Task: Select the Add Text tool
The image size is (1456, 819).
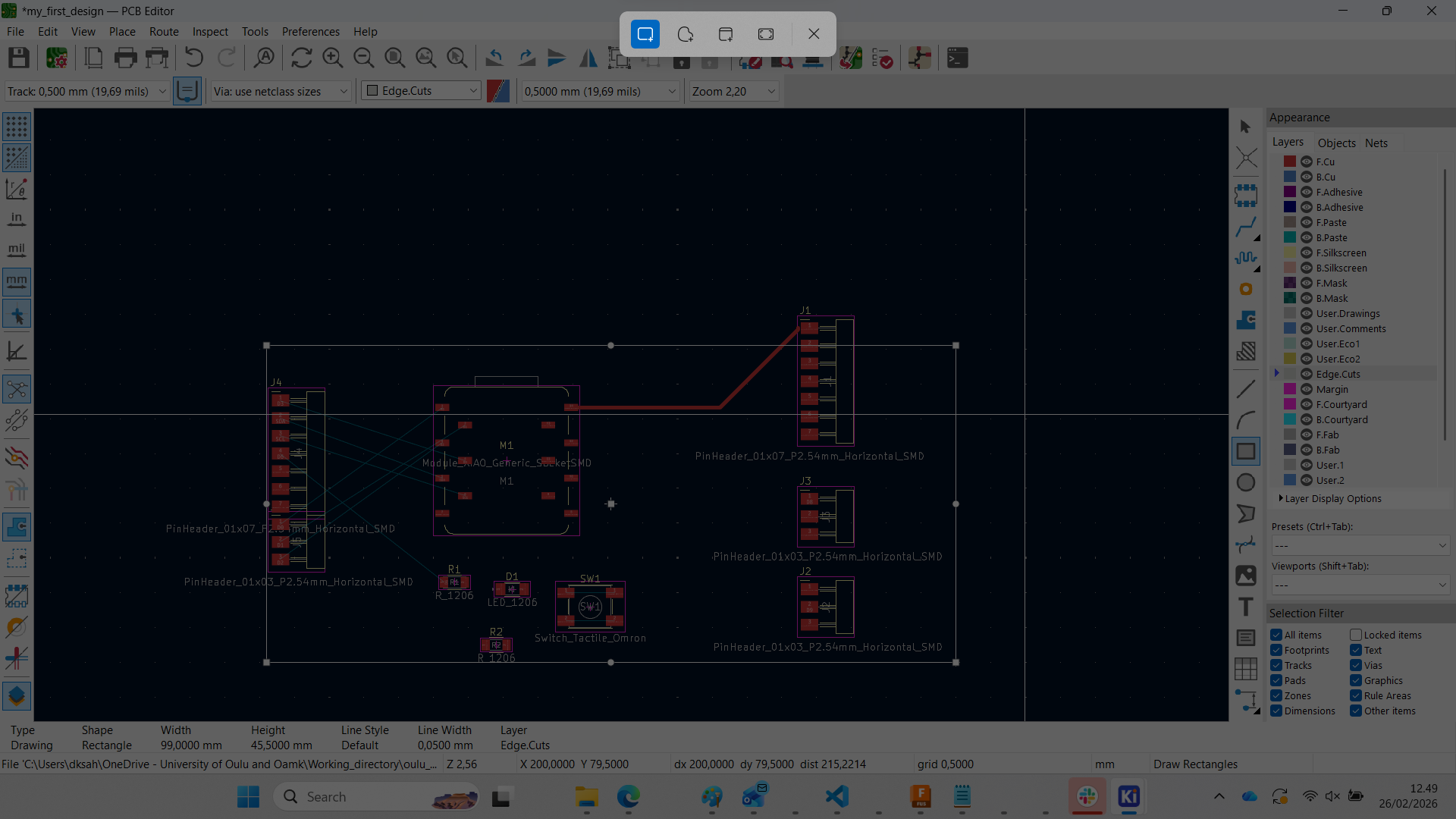Action: [x=1247, y=606]
